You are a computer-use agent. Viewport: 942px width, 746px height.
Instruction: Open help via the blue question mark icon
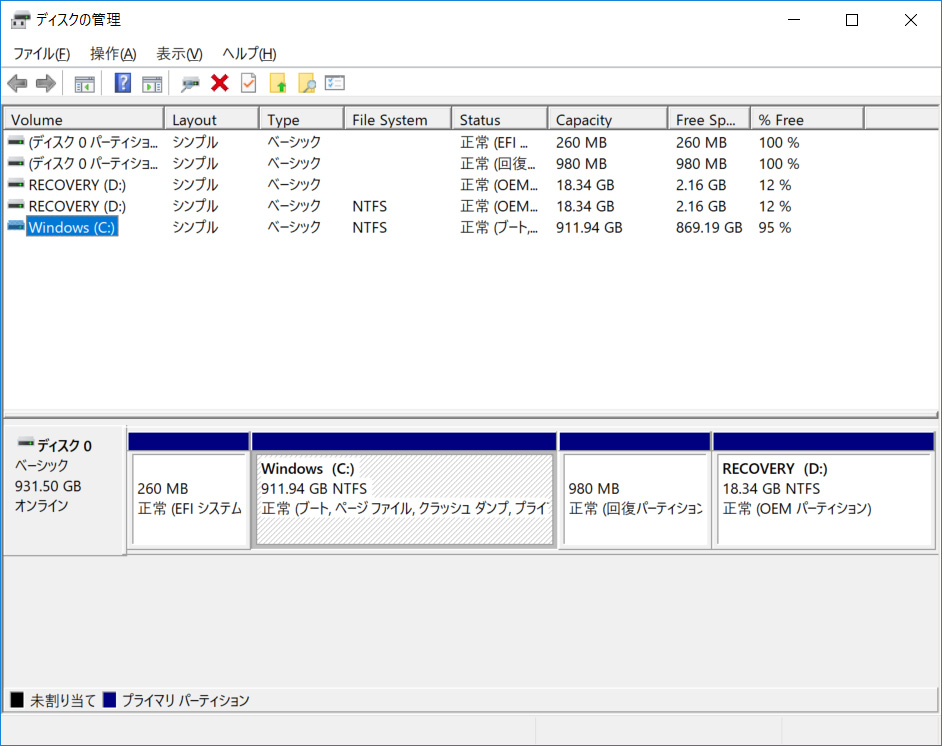click(x=123, y=83)
